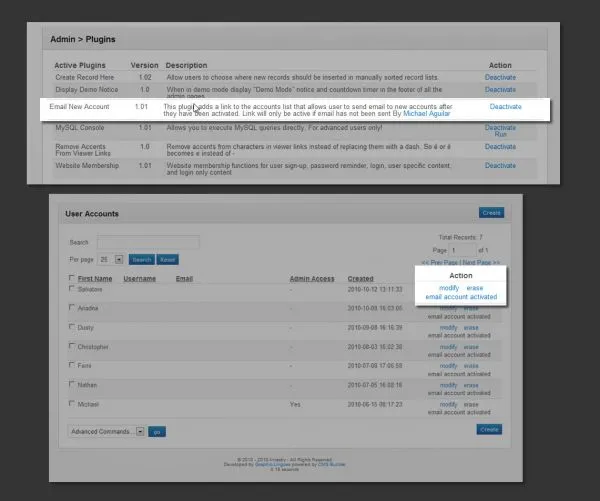The image size is (600, 501).
Task: Open the Per page dropdown
Action: tap(112, 259)
